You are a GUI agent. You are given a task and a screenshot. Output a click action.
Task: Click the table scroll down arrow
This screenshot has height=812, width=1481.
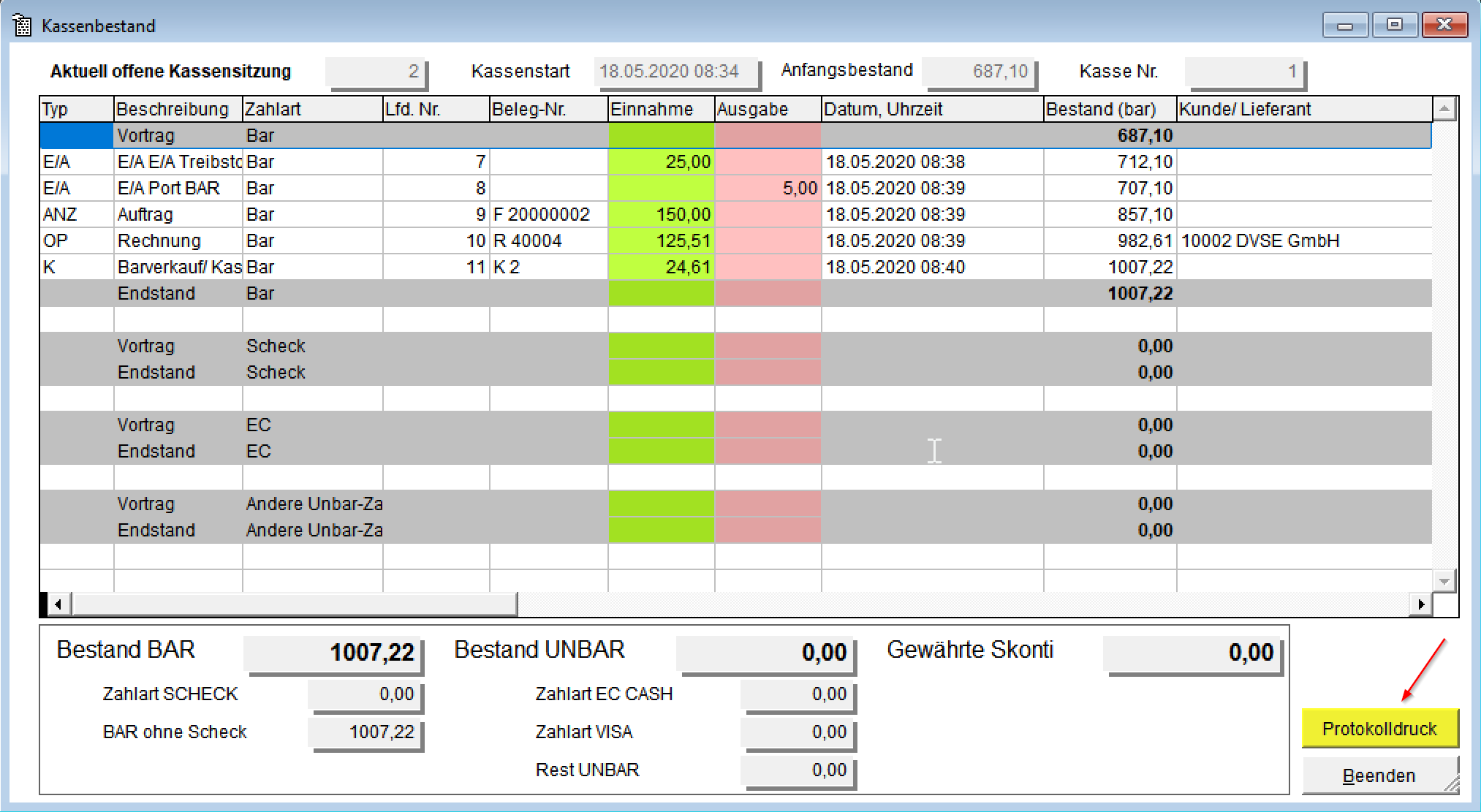[1444, 581]
